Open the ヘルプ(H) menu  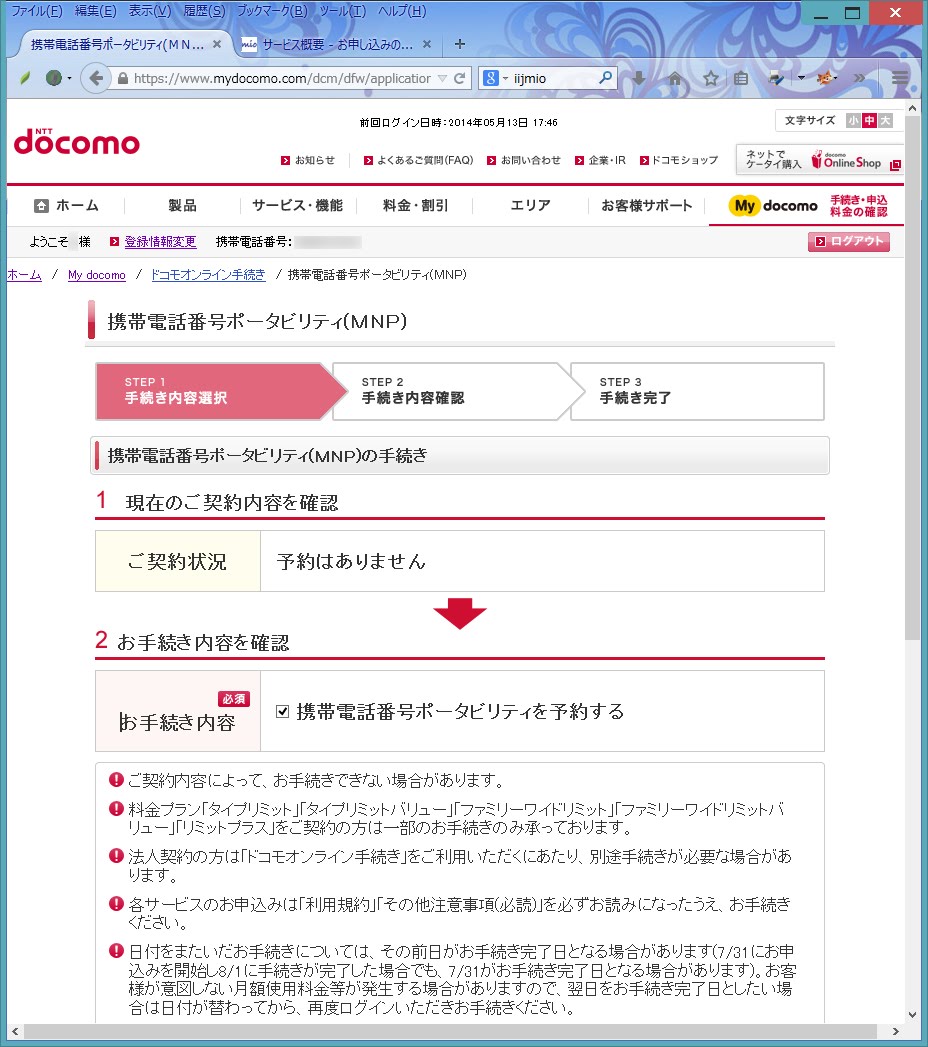tap(402, 11)
